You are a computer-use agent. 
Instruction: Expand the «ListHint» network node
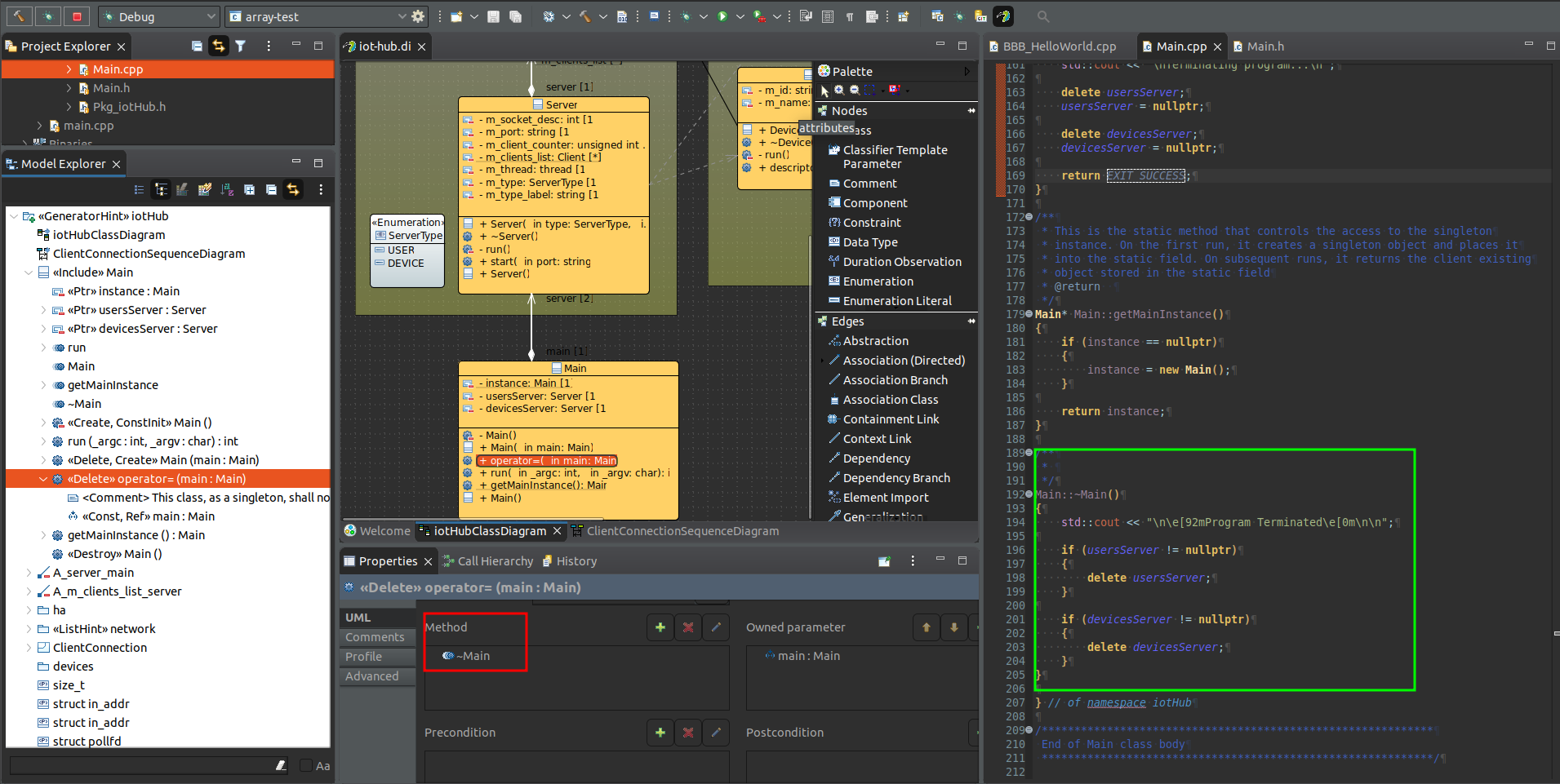[29, 629]
